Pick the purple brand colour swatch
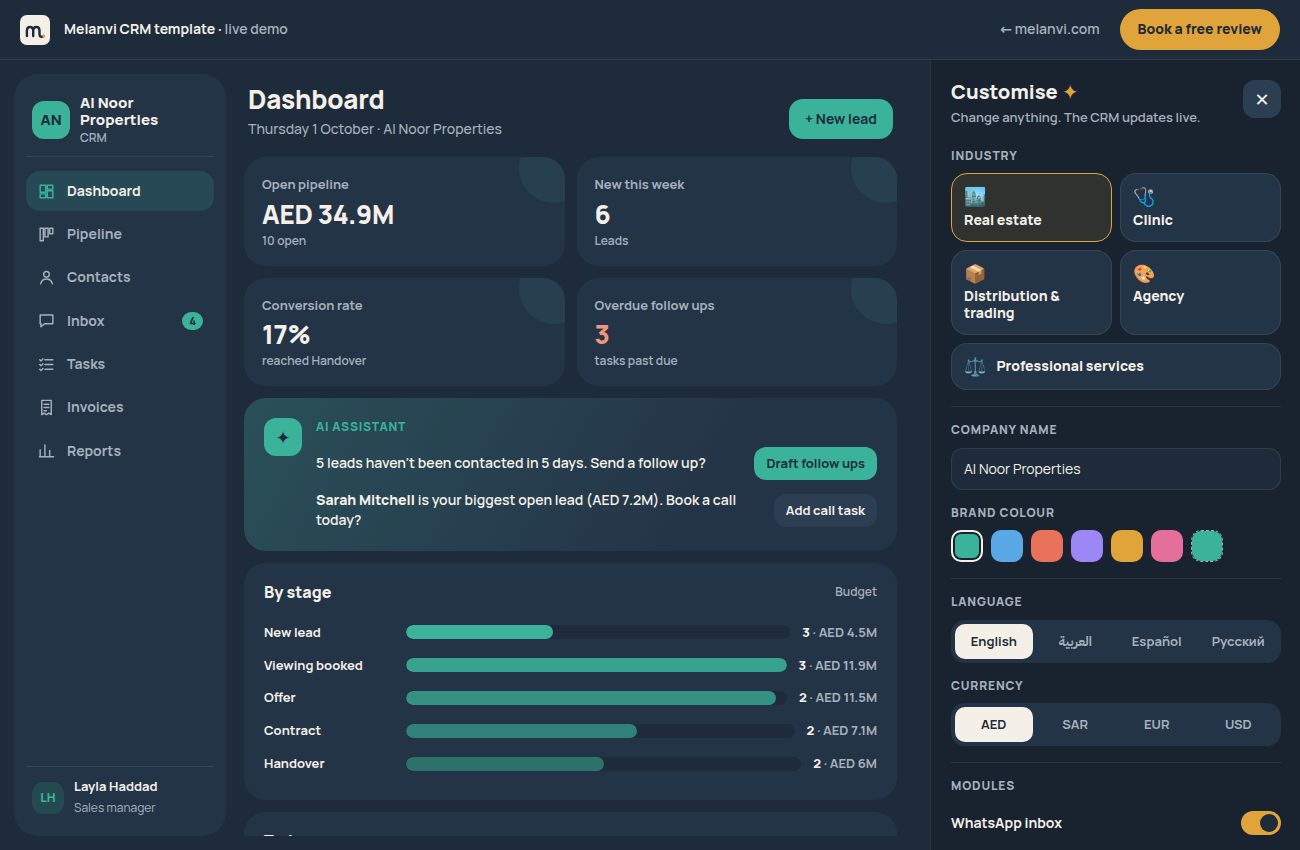 [x=1087, y=546]
